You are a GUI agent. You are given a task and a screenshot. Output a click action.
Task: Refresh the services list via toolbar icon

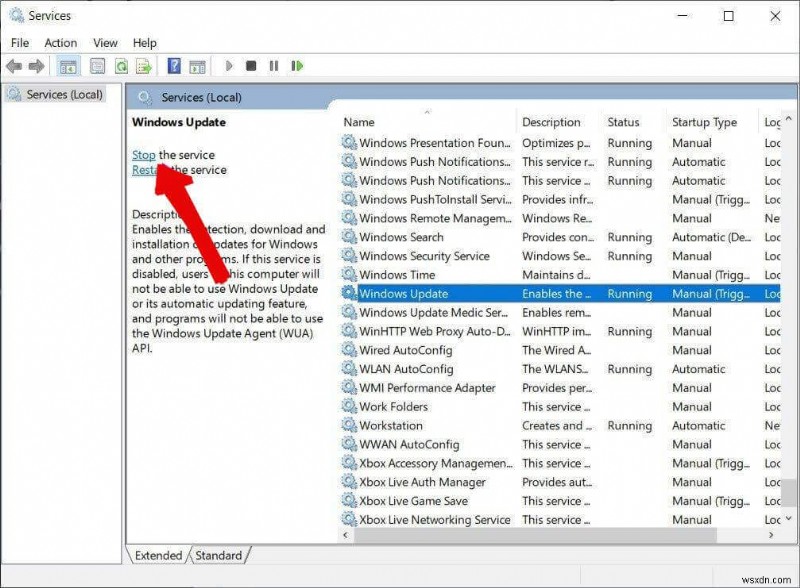click(x=120, y=66)
